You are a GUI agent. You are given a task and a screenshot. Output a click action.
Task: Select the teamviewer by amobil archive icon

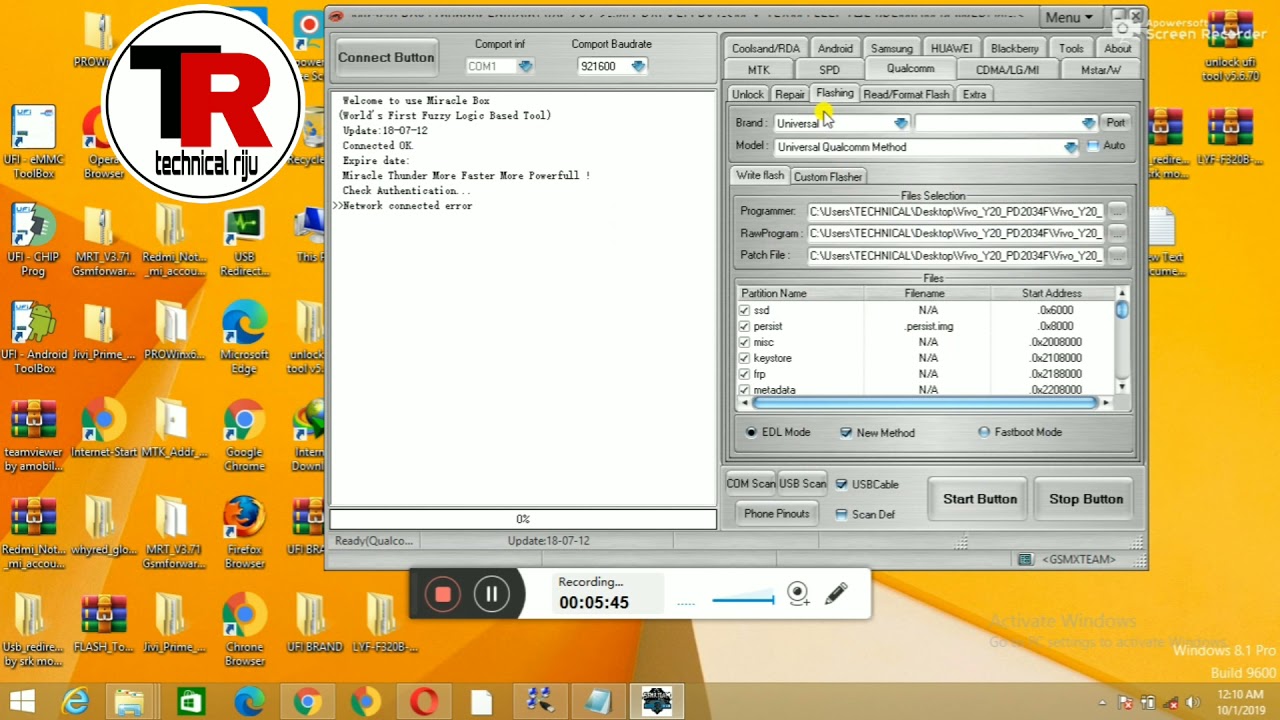click(34, 436)
